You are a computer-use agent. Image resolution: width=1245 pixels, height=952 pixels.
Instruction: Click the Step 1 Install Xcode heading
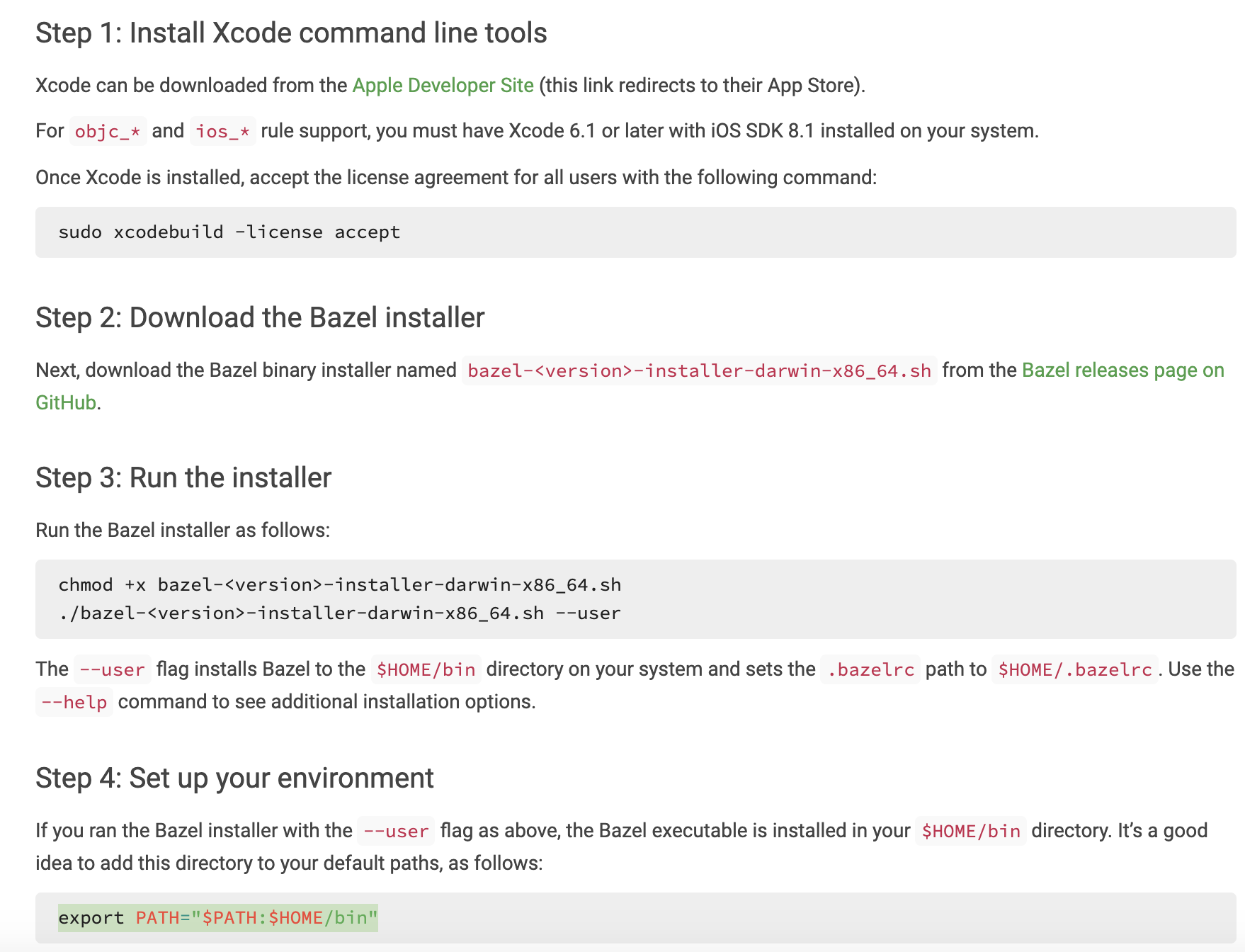(x=291, y=33)
